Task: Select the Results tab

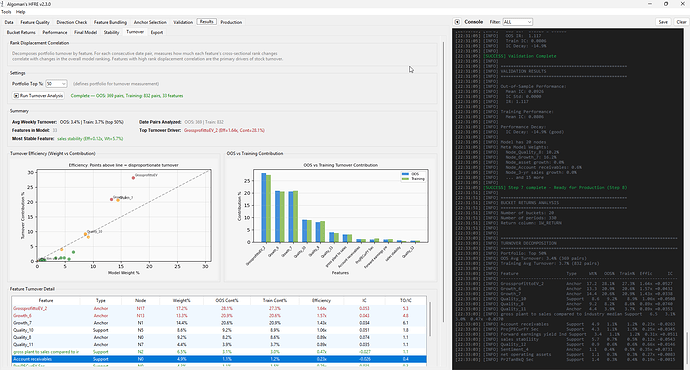Action: 206,22
